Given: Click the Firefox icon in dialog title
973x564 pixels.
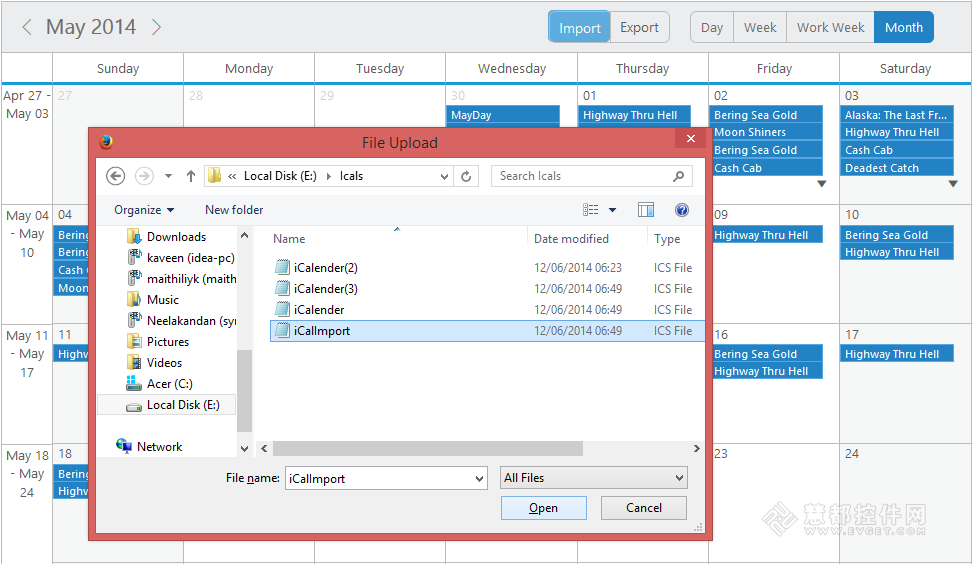Looking at the screenshot, I should coord(106,142).
